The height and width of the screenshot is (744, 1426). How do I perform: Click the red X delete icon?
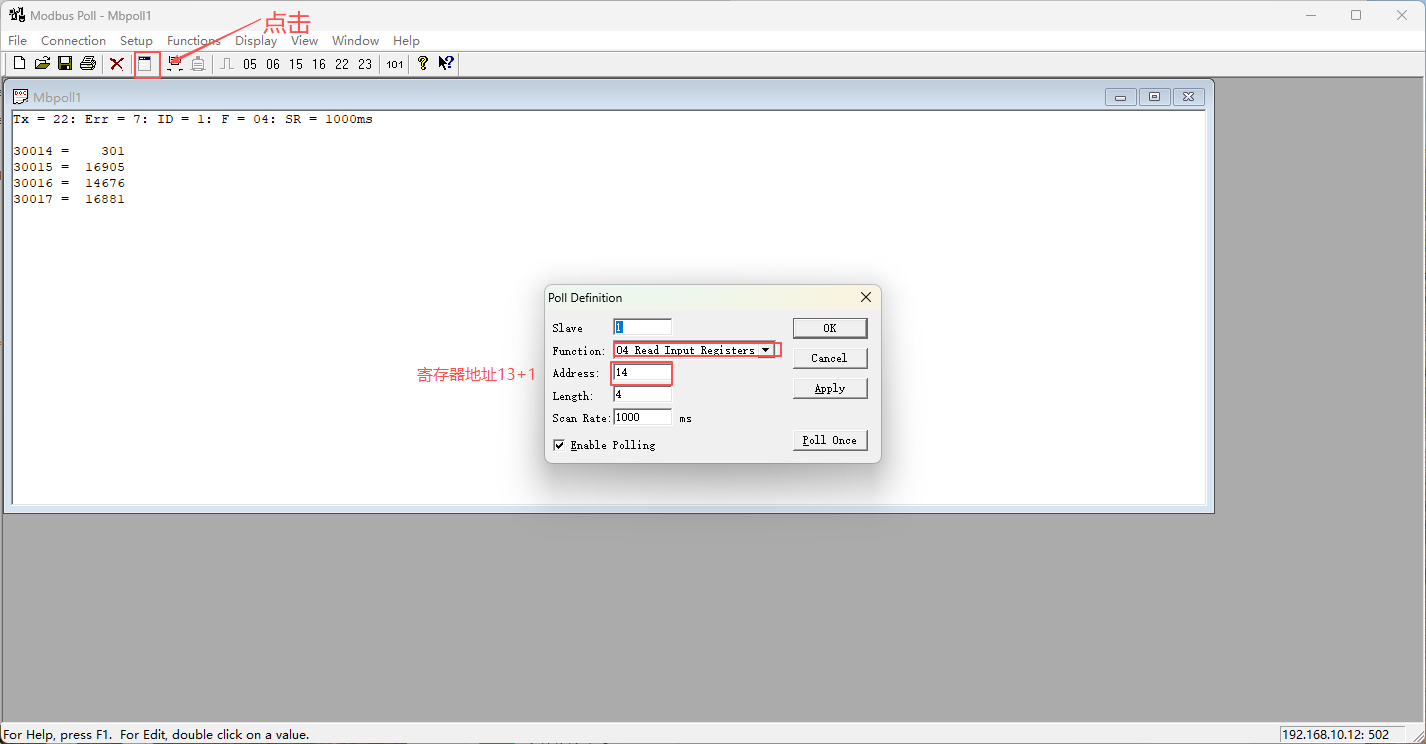point(117,64)
